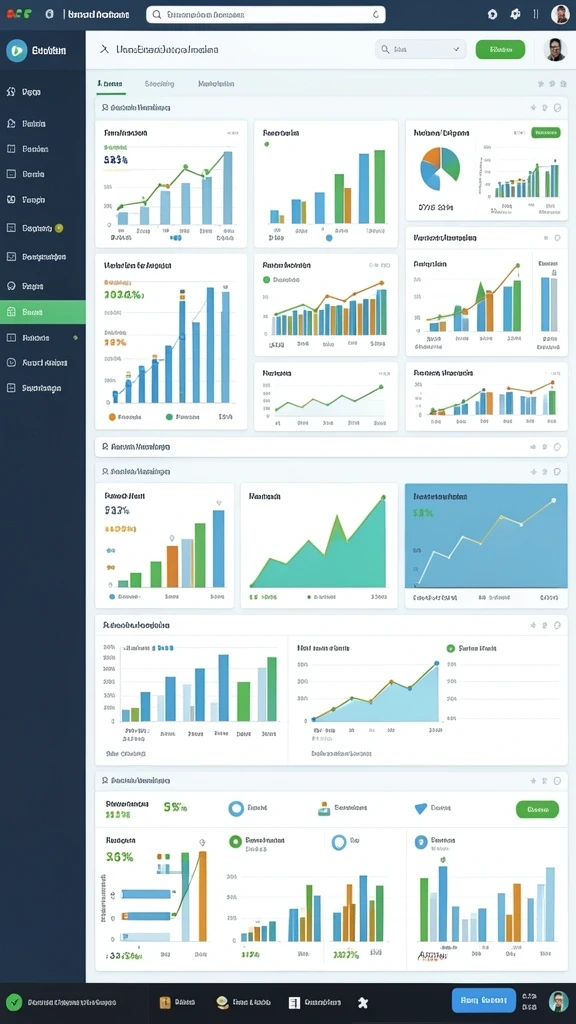Select the highlighted green sidebar menu item
576x1024 pixels.
[x=42, y=312]
